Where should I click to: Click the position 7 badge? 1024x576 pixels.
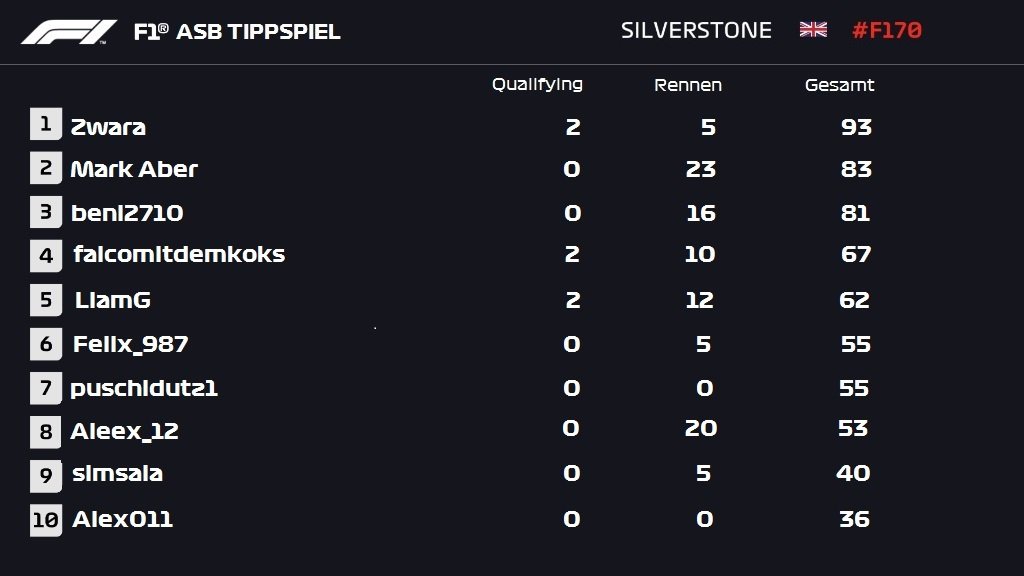(x=46, y=388)
